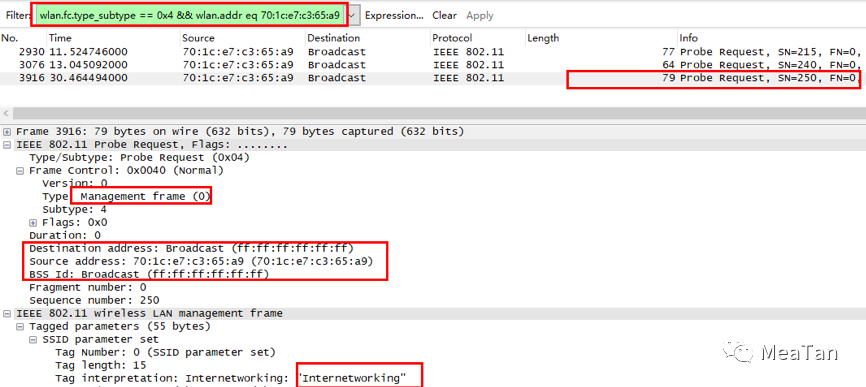The image size is (866, 387).
Task: Select Tag interpretation: Internetworking line
Action: coord(230,378)
